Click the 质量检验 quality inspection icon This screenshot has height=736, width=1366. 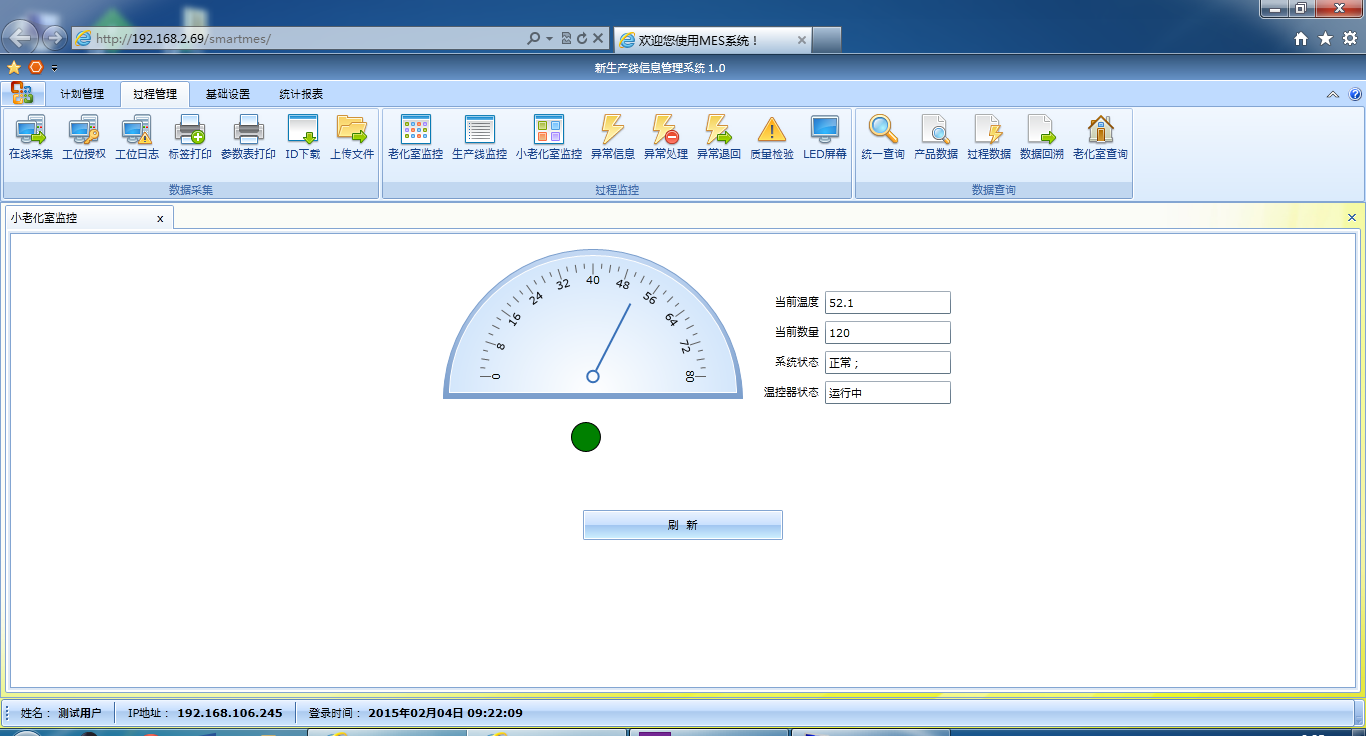point(771,138)
